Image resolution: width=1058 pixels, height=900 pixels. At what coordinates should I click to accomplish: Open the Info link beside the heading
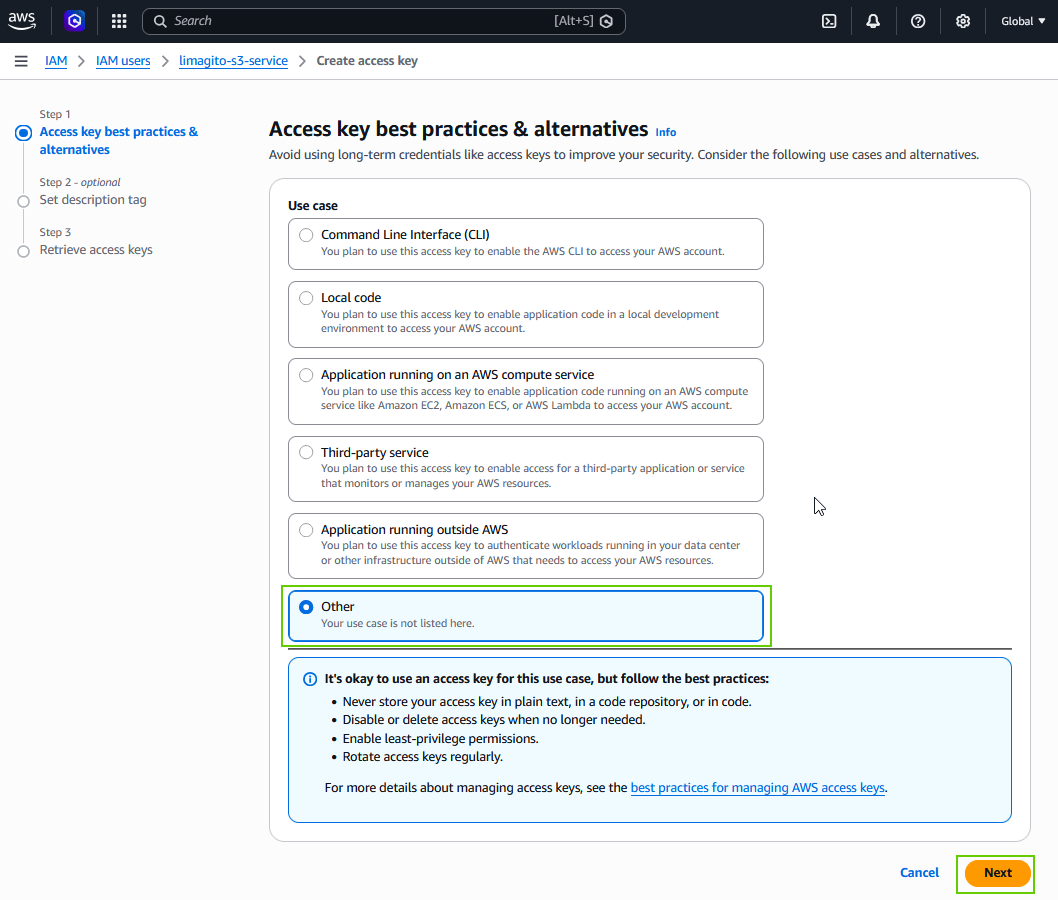pyautogui.click(x=665, y=132)
